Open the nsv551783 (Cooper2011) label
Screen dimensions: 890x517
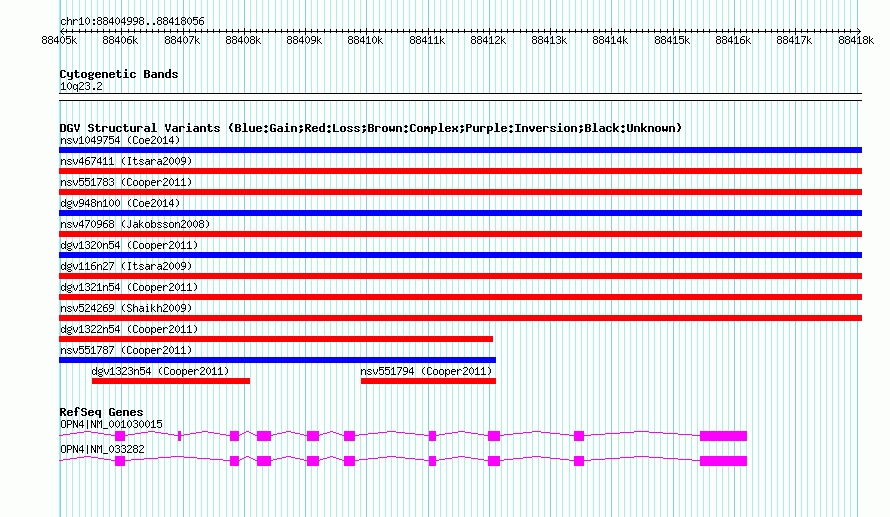(126, 182)
